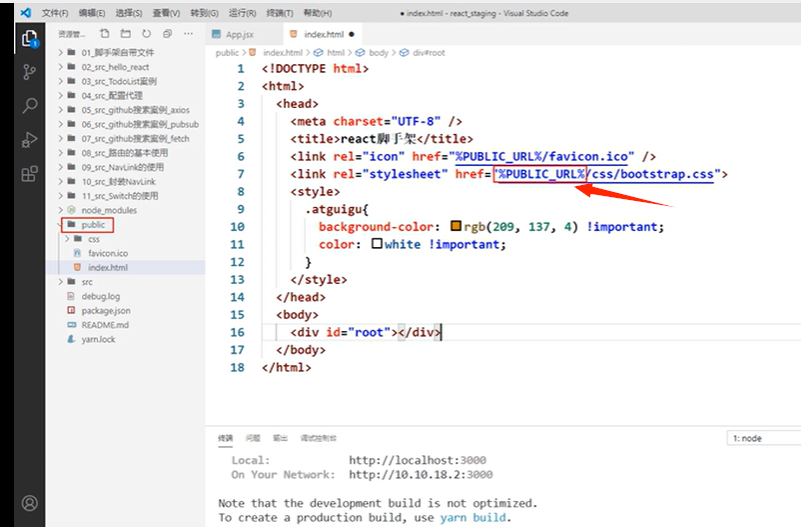This screenshot has width=801, height=527.
Task: Open the Accounts icon in activity bar
Action: pyautogui.click(x=30, y=503)
